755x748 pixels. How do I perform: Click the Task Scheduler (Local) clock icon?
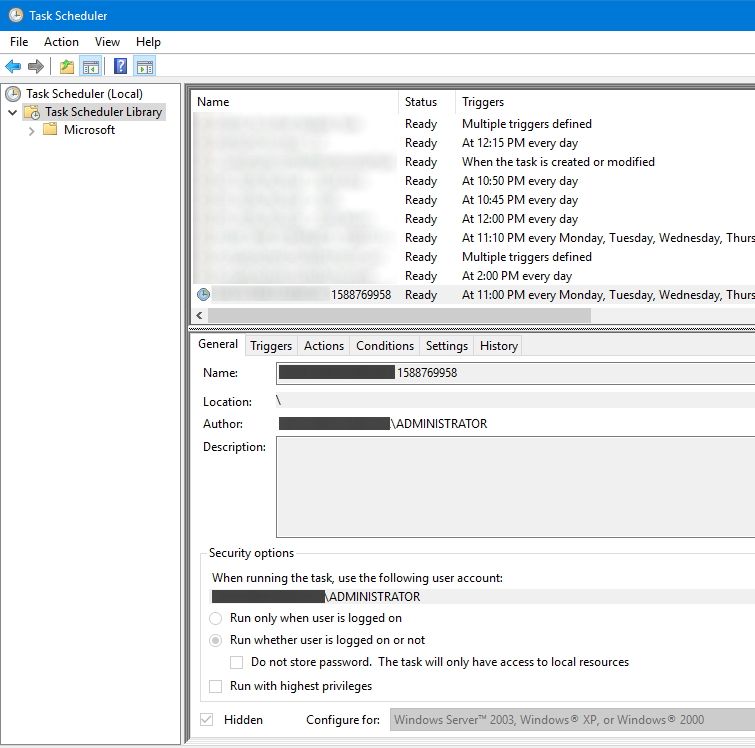point(13,93)
